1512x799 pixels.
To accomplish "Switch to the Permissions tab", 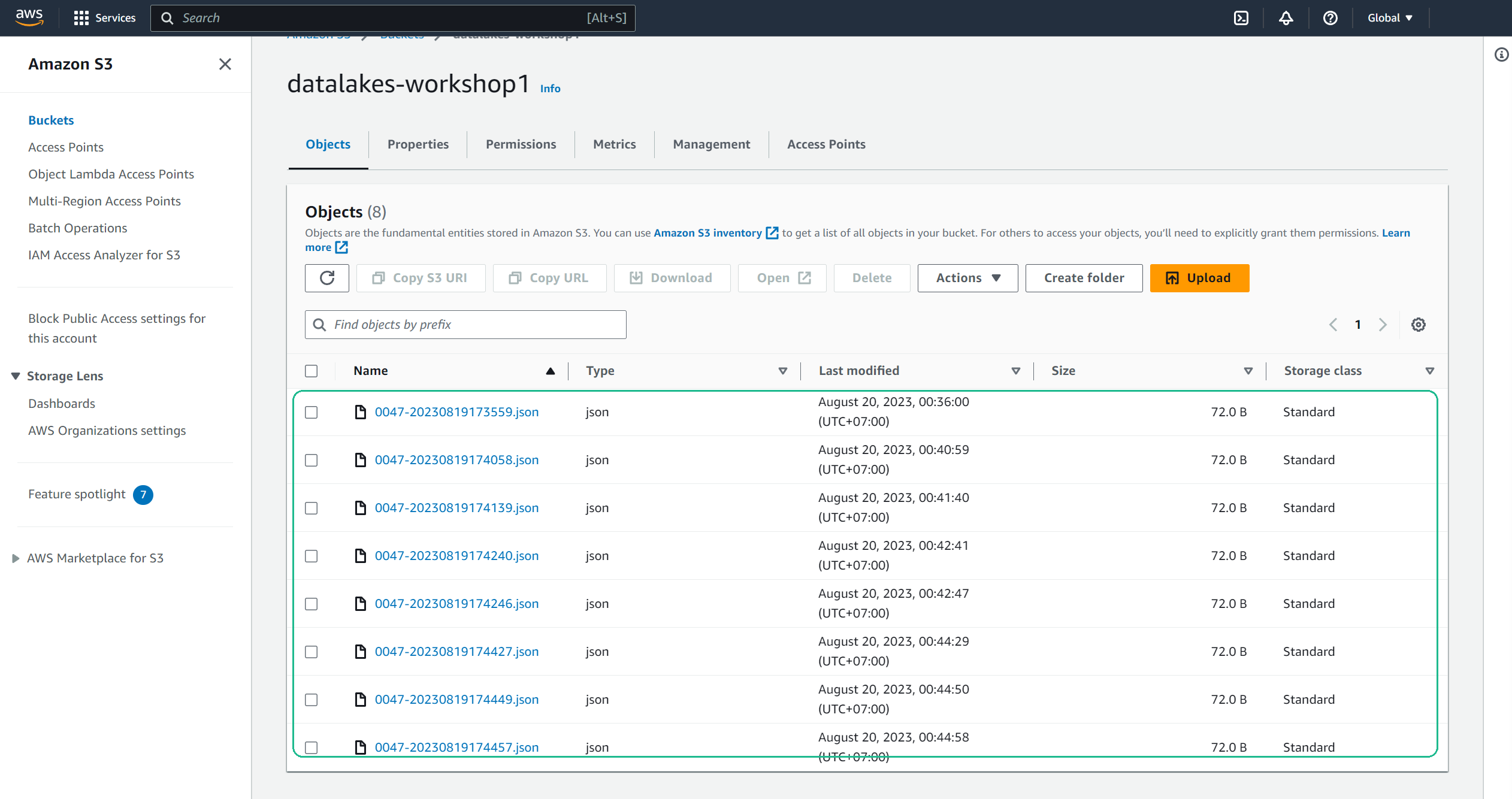I will coord(520,144).
